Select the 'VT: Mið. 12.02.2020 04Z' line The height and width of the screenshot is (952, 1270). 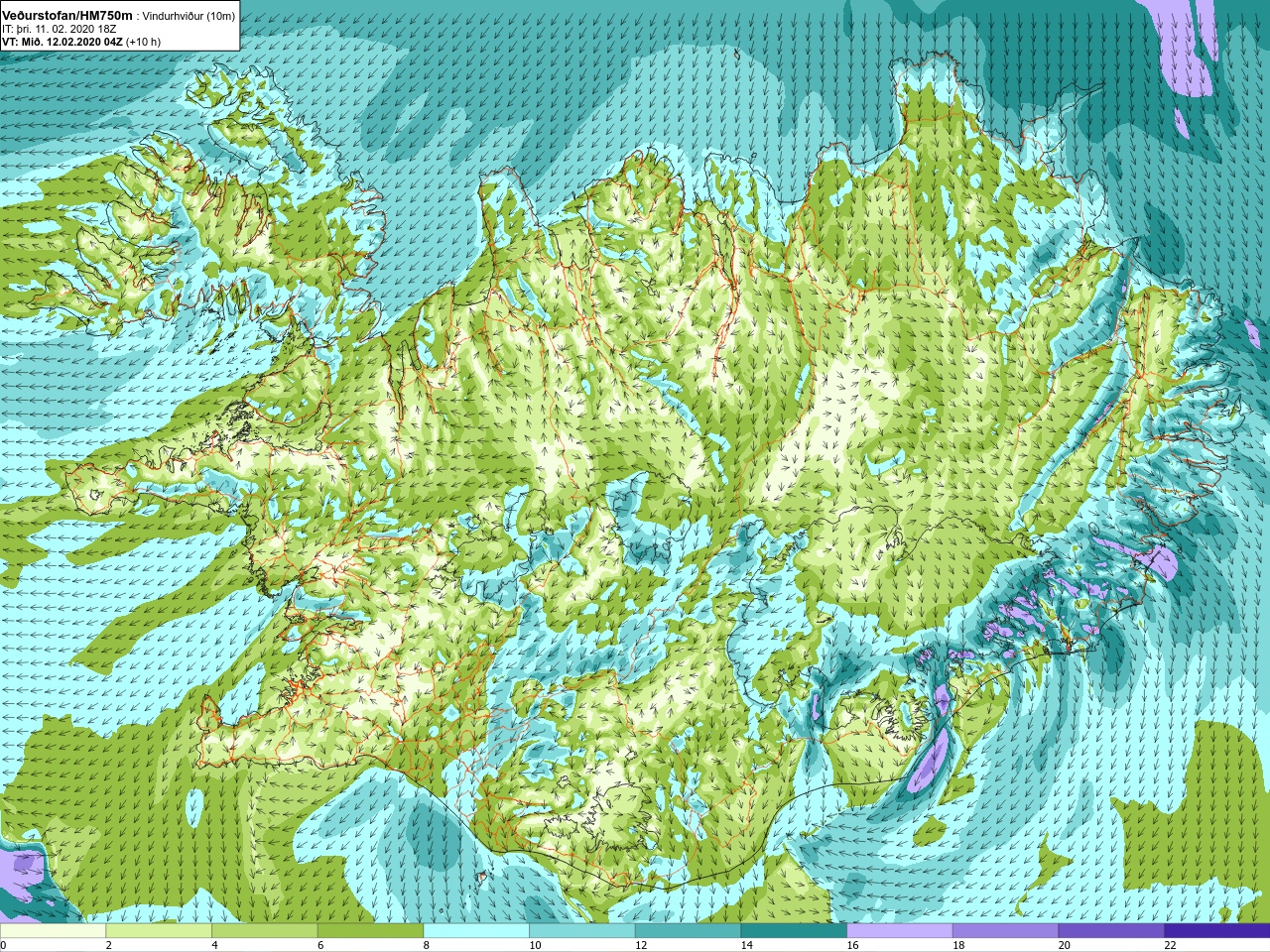pos(63,42)
